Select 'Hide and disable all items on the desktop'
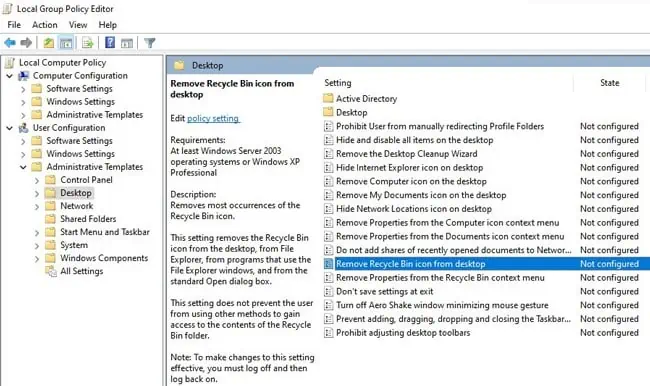The width and height of the screenshot is (650, 386). pos(415,140)
